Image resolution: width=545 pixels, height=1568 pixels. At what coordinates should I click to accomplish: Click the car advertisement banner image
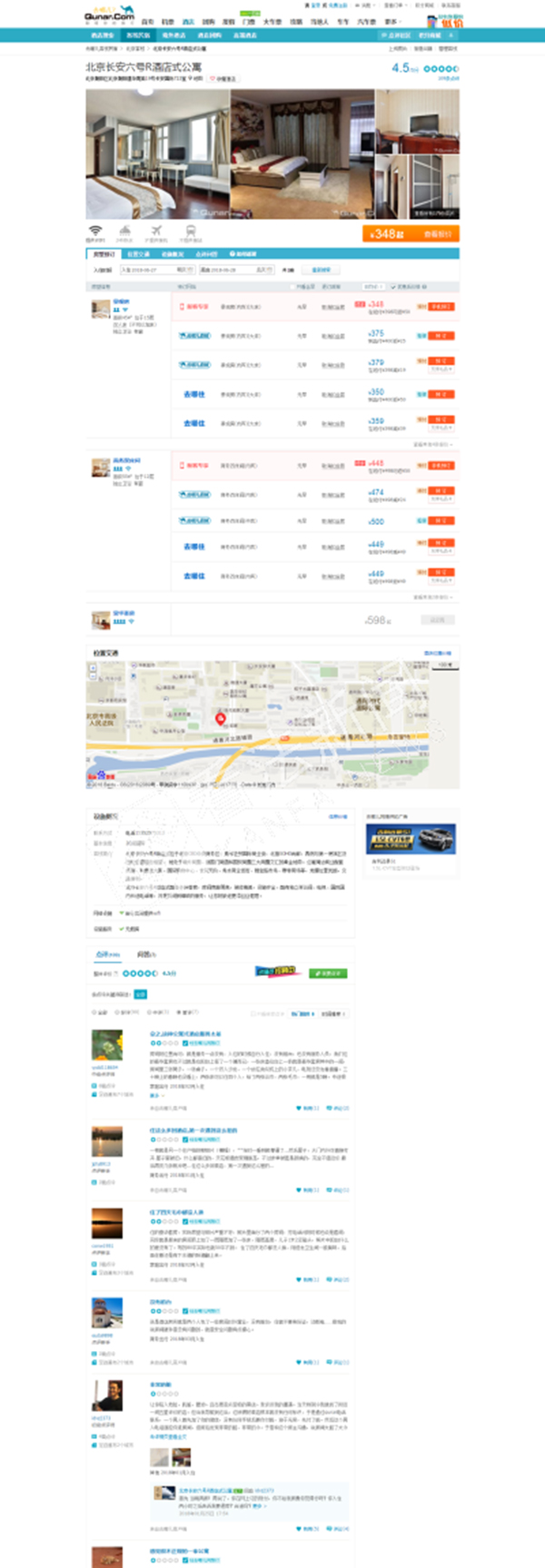click(411, 840)
